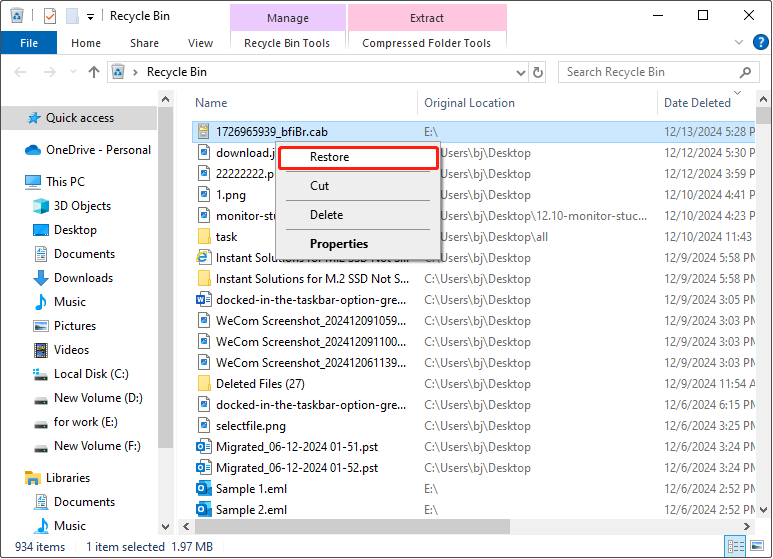
Task: Select the Sample 2.eml file
Action: coord(251,510)
